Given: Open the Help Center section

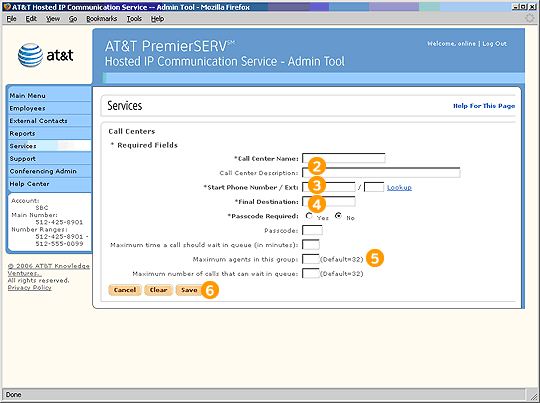Looking at the screenshot, I should click(x=50, y=184).
